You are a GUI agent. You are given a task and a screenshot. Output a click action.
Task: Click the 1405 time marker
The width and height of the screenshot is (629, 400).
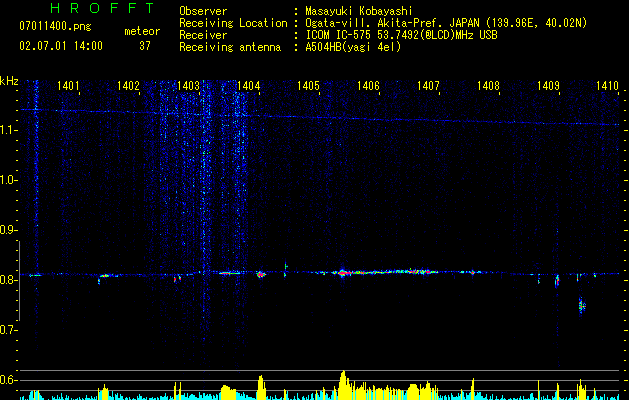pyautogui.click(x=308, y=85)
